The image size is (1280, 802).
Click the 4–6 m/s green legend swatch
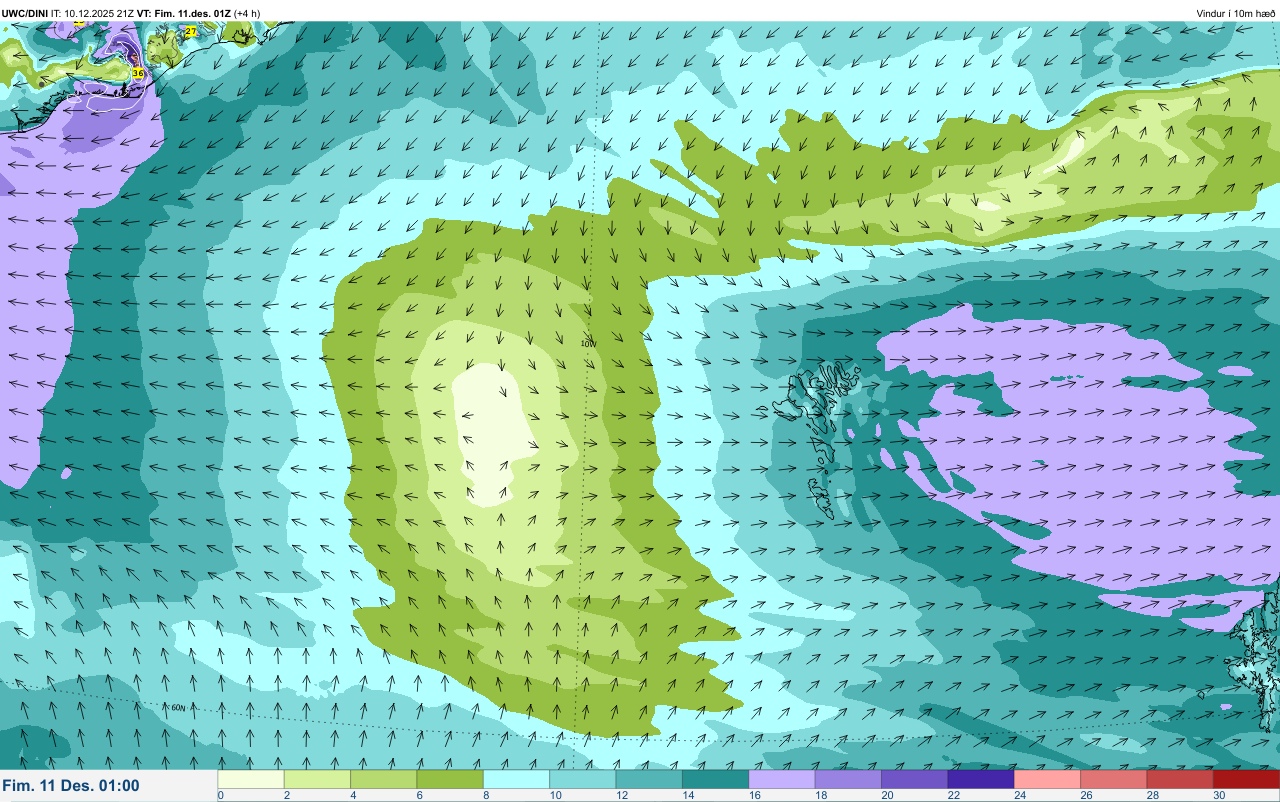click(384, 779)
